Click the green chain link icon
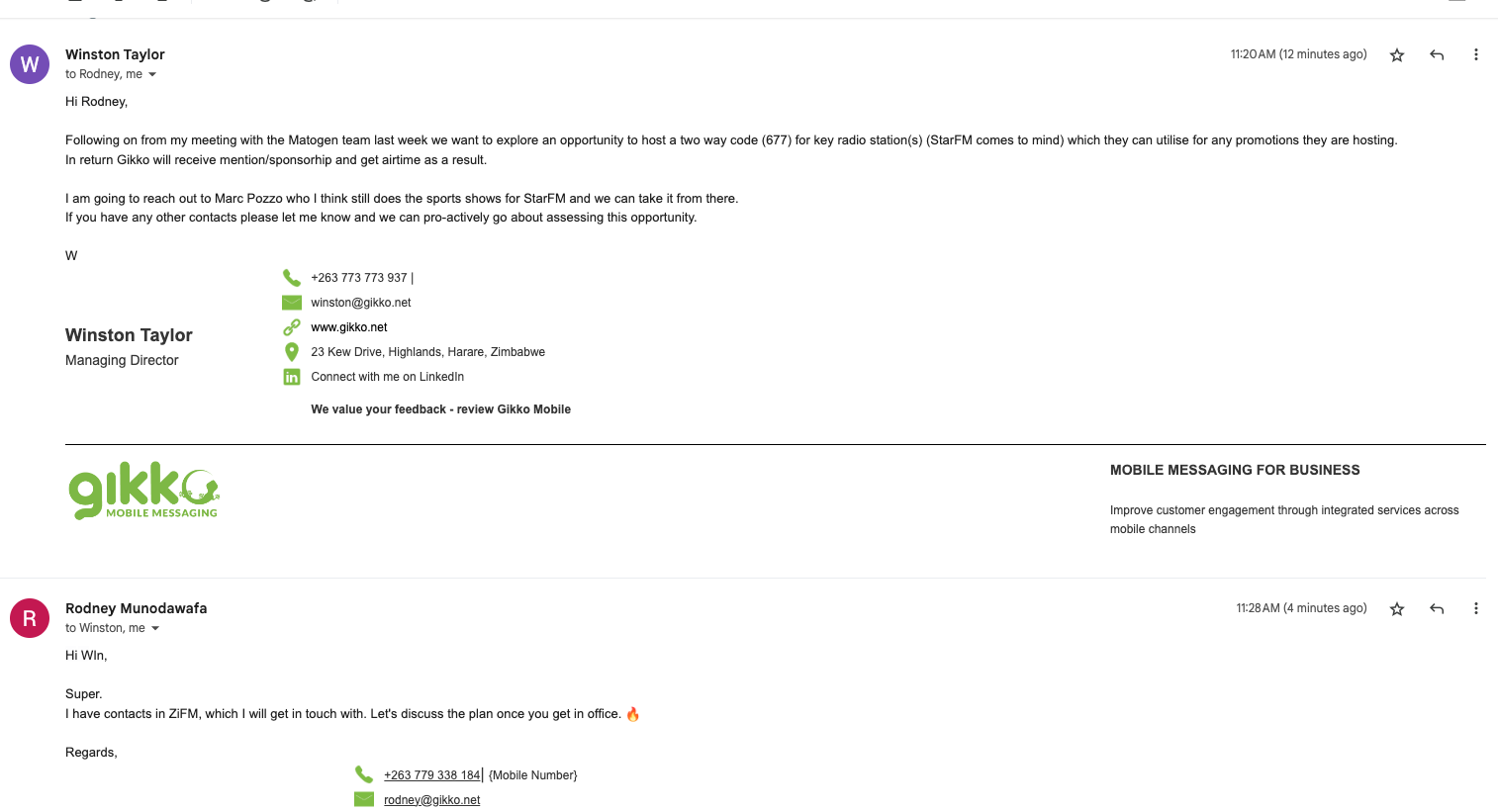Screen dimensions: 1498x812 tap(292, 327)
